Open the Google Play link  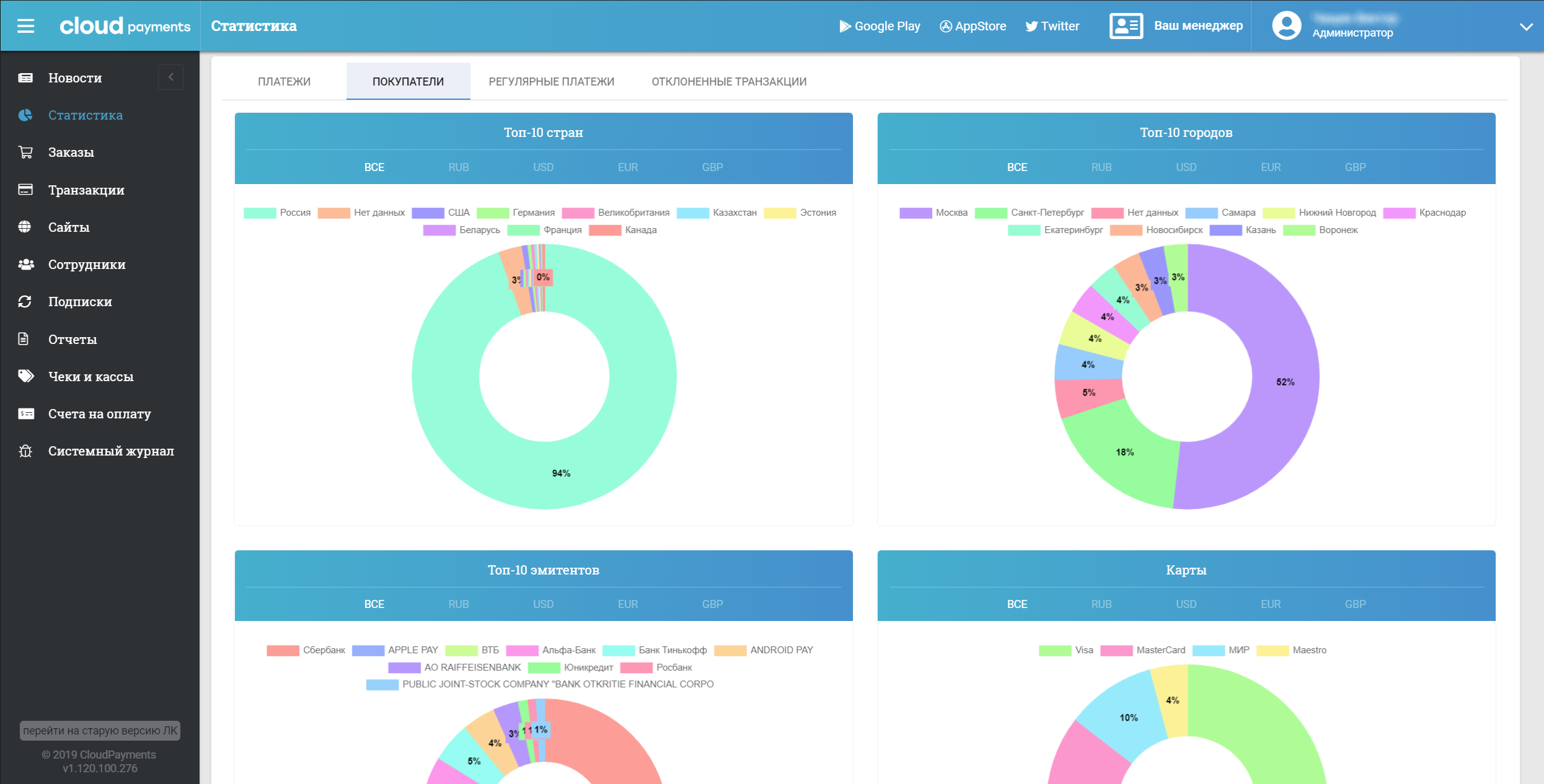click(880, 26)
